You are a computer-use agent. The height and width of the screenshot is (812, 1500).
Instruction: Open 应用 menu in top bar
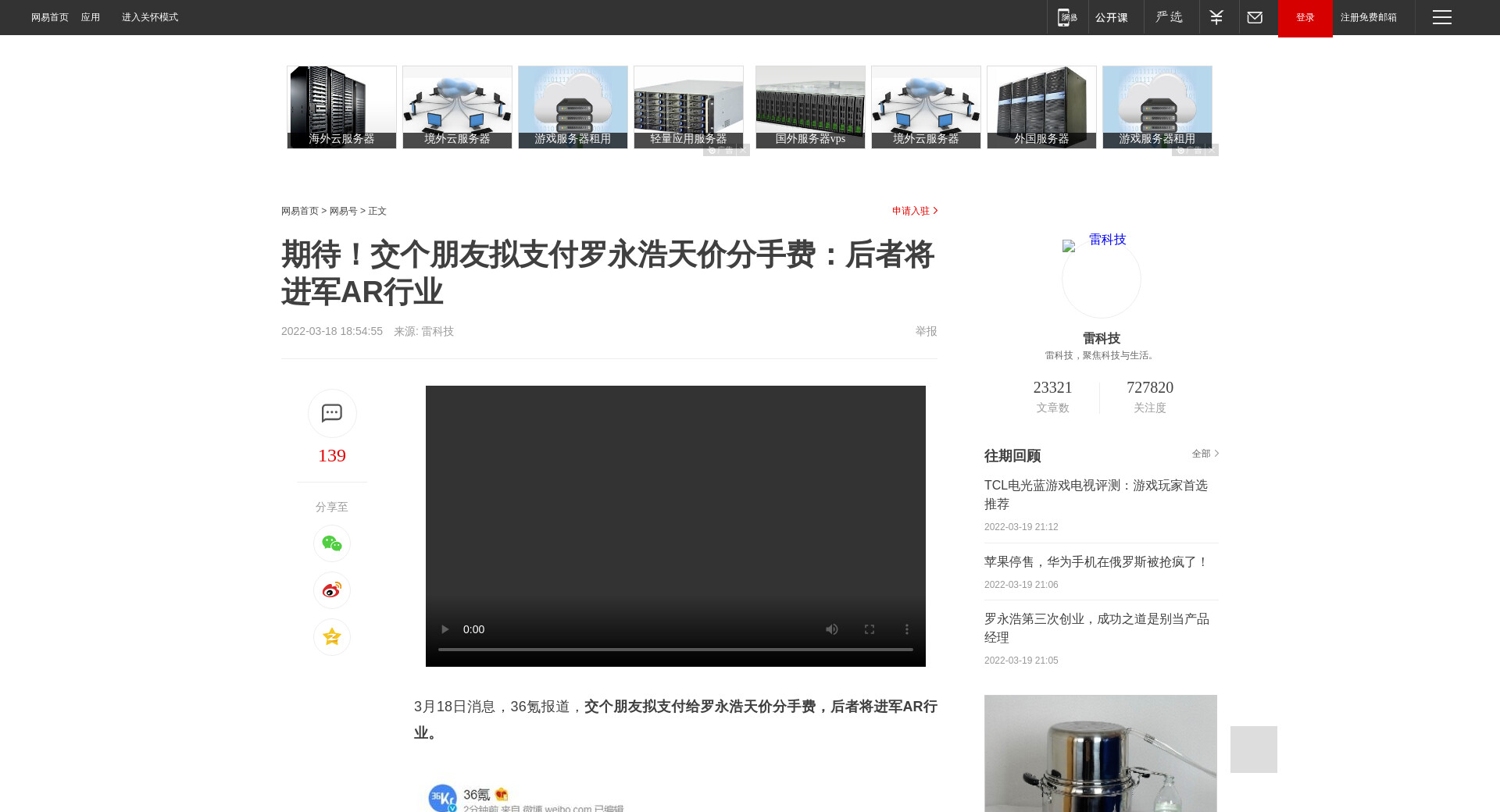click(x=91, y=17)
